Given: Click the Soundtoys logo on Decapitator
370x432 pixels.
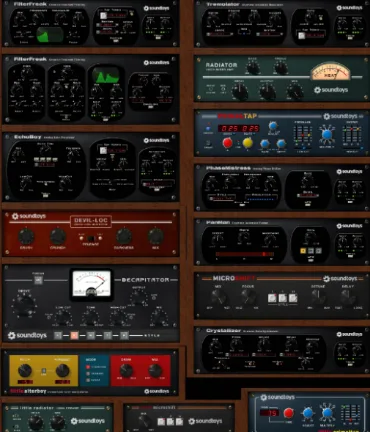Looking at the screenshot, I should tap(27, 335).
